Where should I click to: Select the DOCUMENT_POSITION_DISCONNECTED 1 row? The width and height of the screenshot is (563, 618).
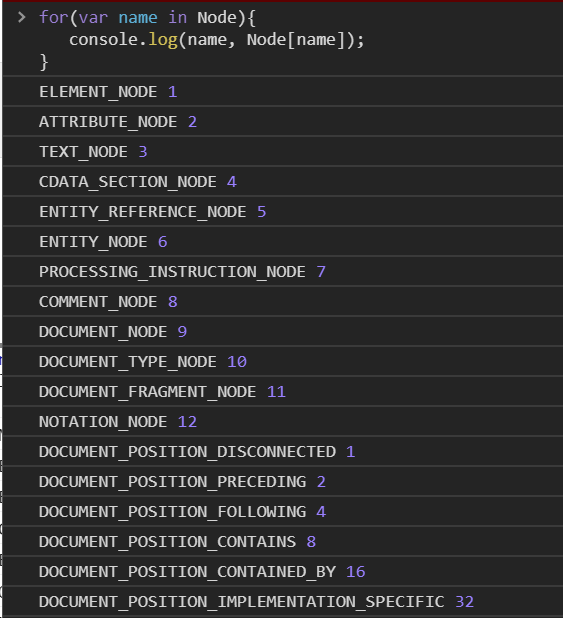click(283, 451)
